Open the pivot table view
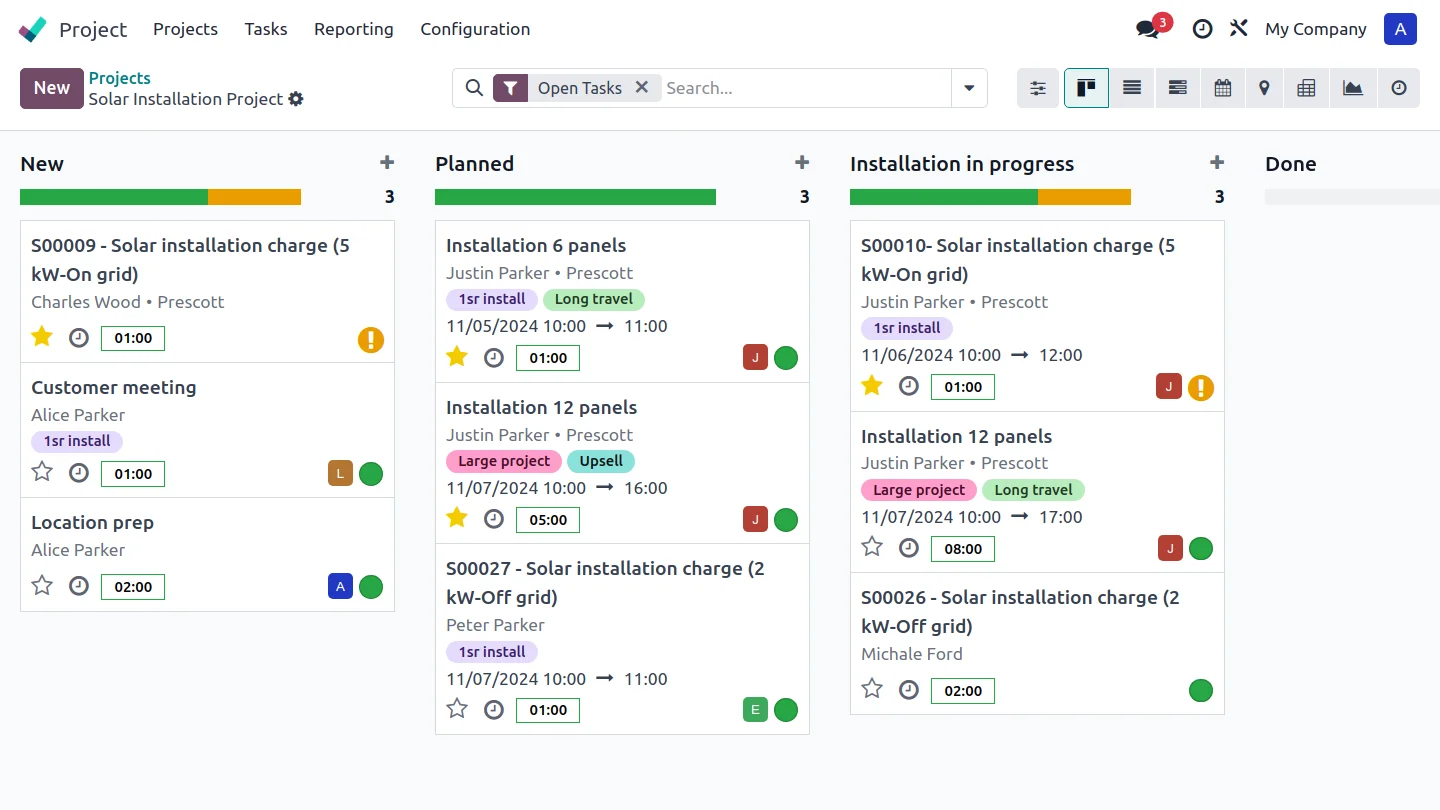The height and width of the screenshot is (810, 1440). click(x=1306, y=88)
